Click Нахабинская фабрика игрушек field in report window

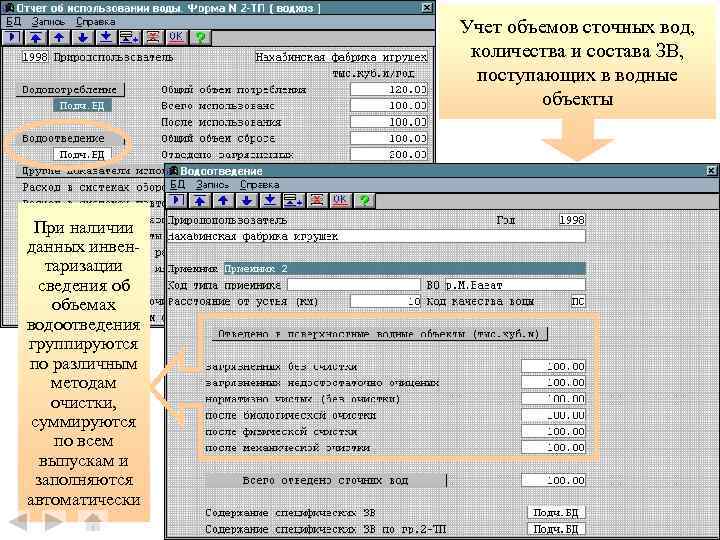(x=341, y=57)
